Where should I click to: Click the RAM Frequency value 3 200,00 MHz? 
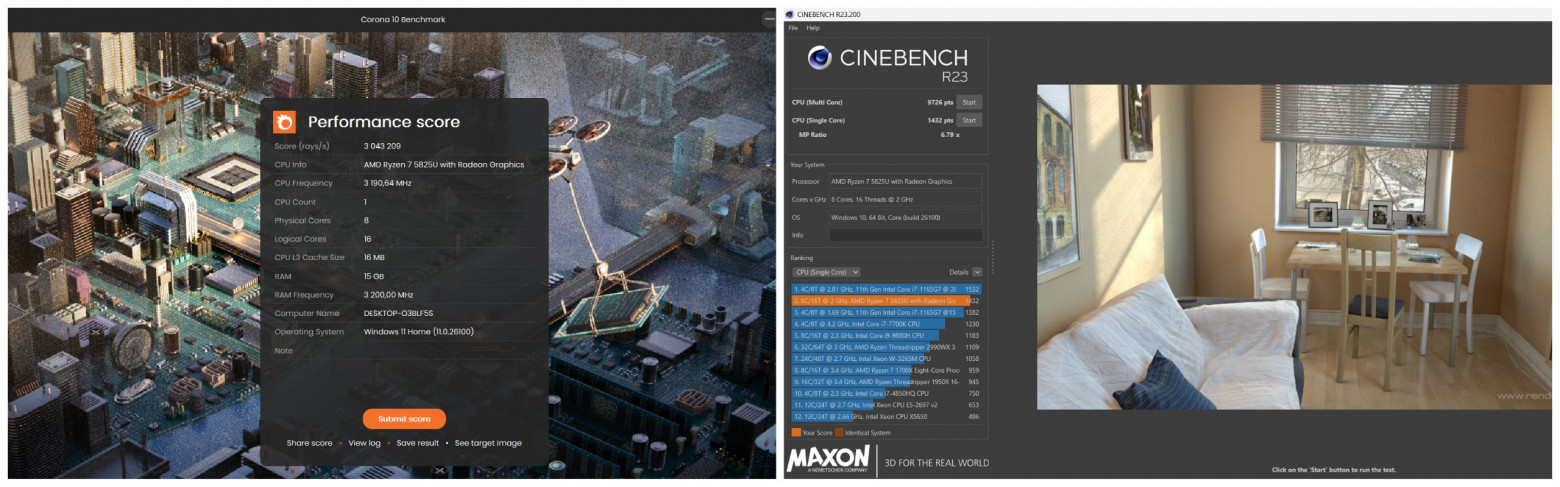[x=389, y=295]
